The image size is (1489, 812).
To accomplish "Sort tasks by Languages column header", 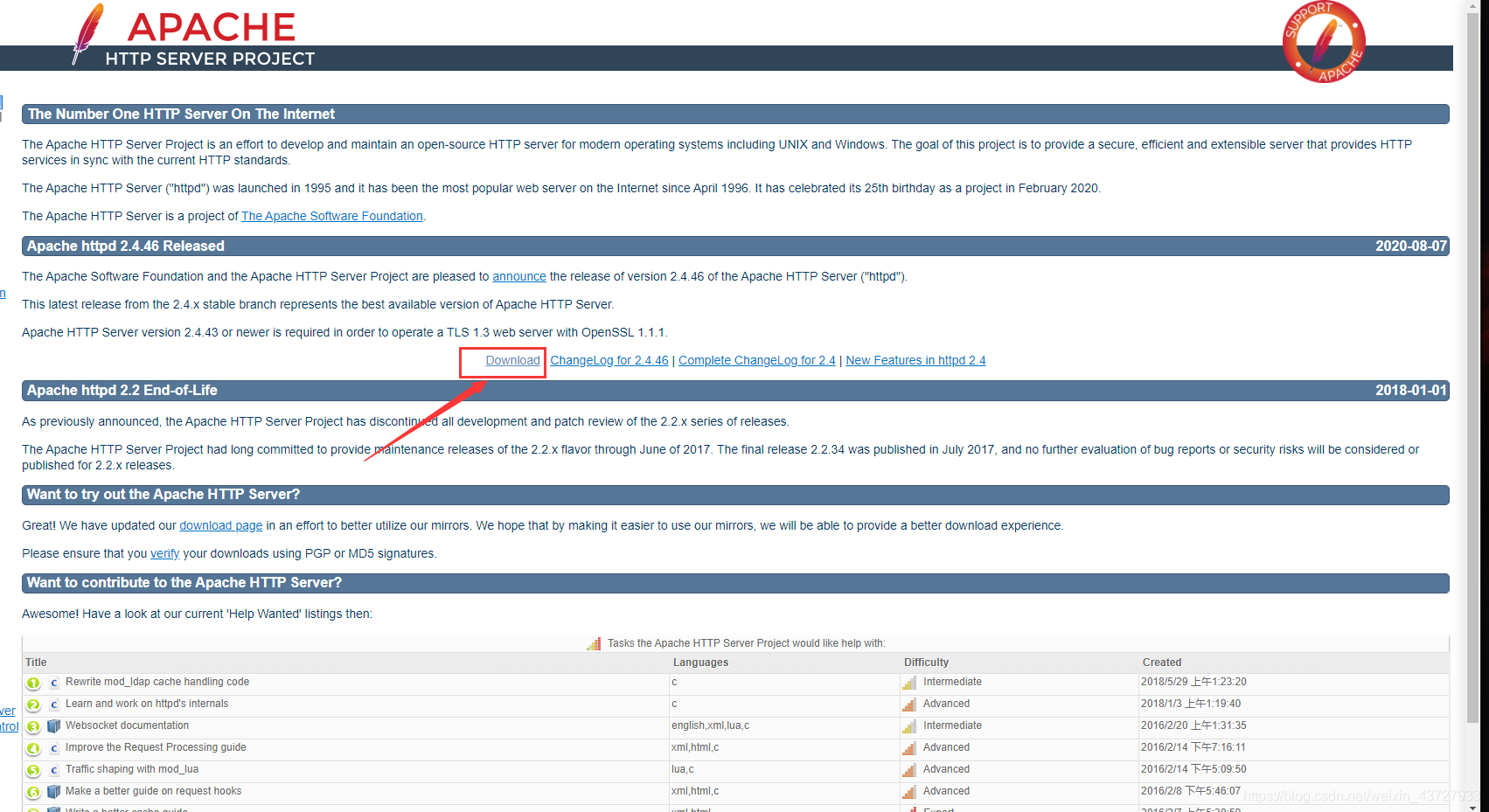I will pos(700,663).
